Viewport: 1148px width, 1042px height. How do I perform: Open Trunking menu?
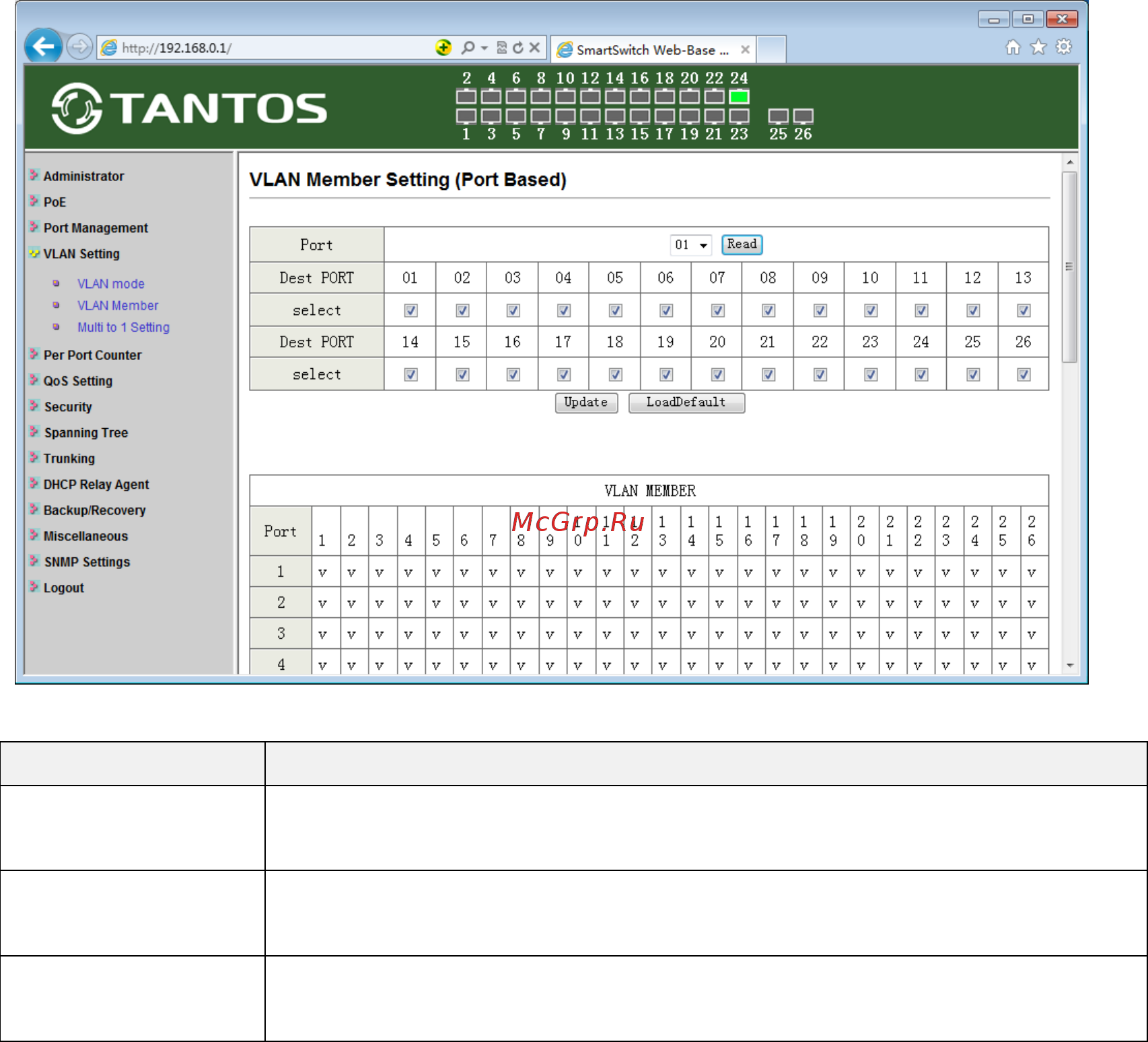(x=69, y=458)
